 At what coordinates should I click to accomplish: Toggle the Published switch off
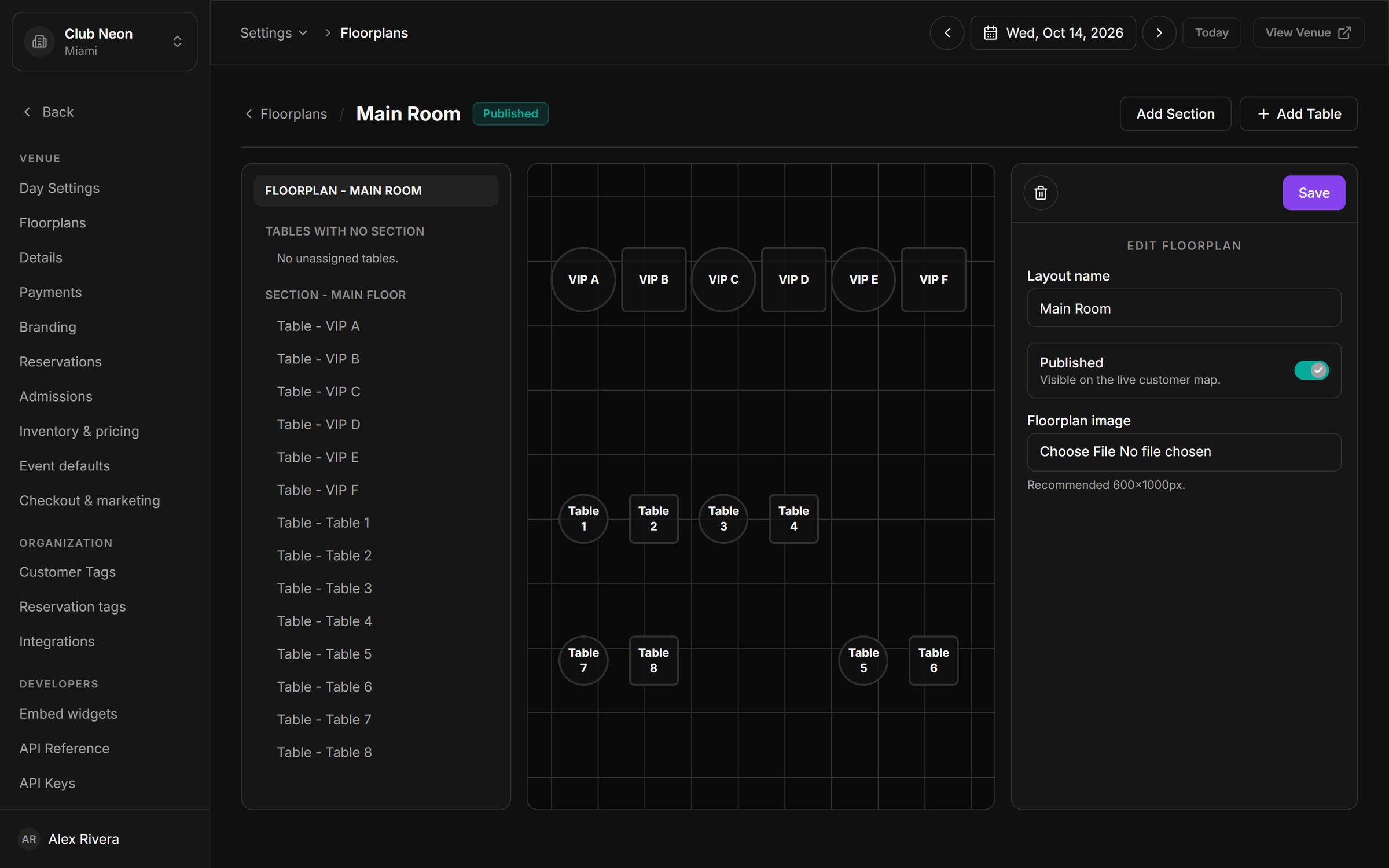[1311, 370]
